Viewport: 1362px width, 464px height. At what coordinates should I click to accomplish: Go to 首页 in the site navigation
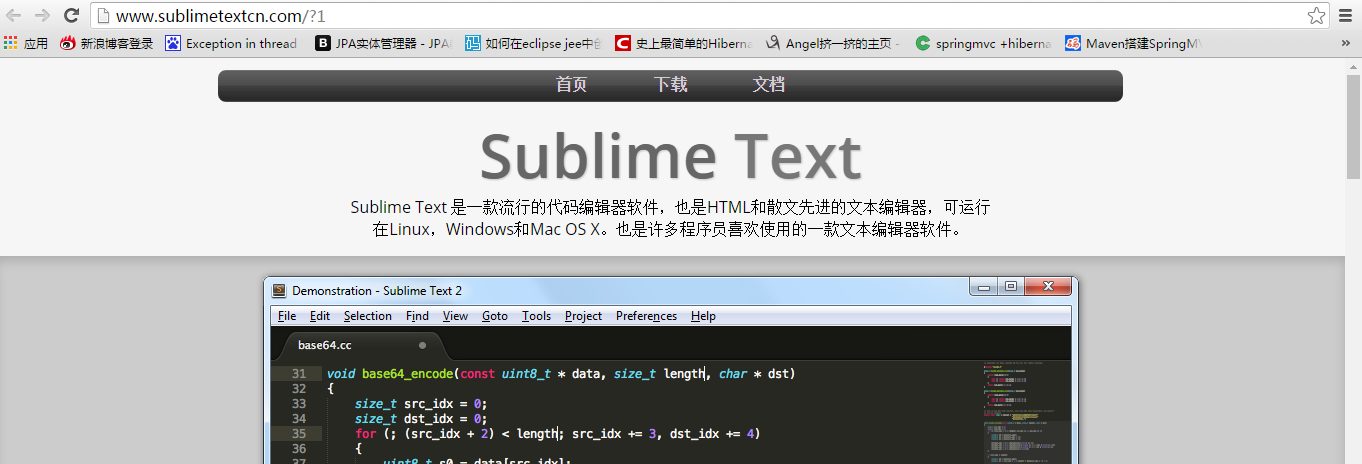pos(572,85)
